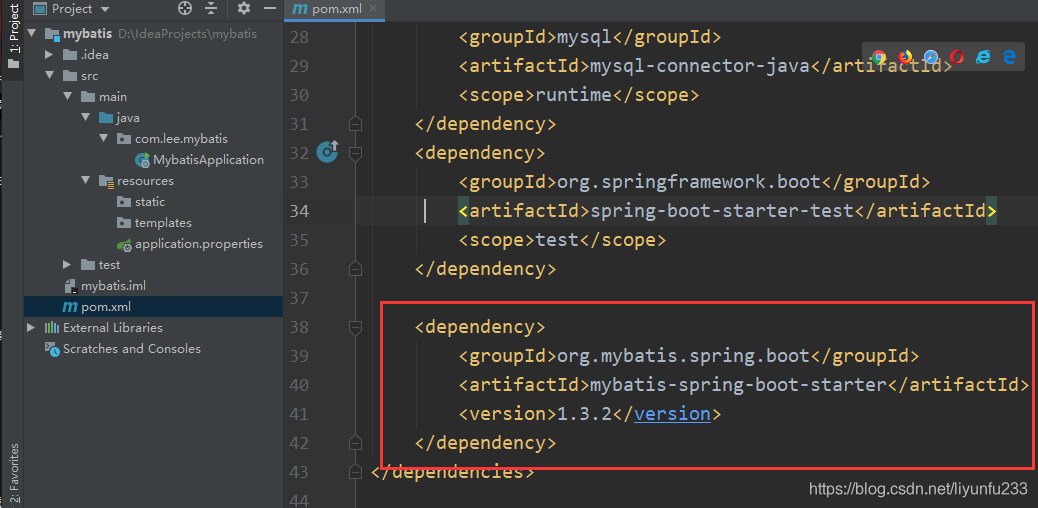Expand External Libraries node arrow
This screenshot has width=1038, height=508.
[31, 327]
